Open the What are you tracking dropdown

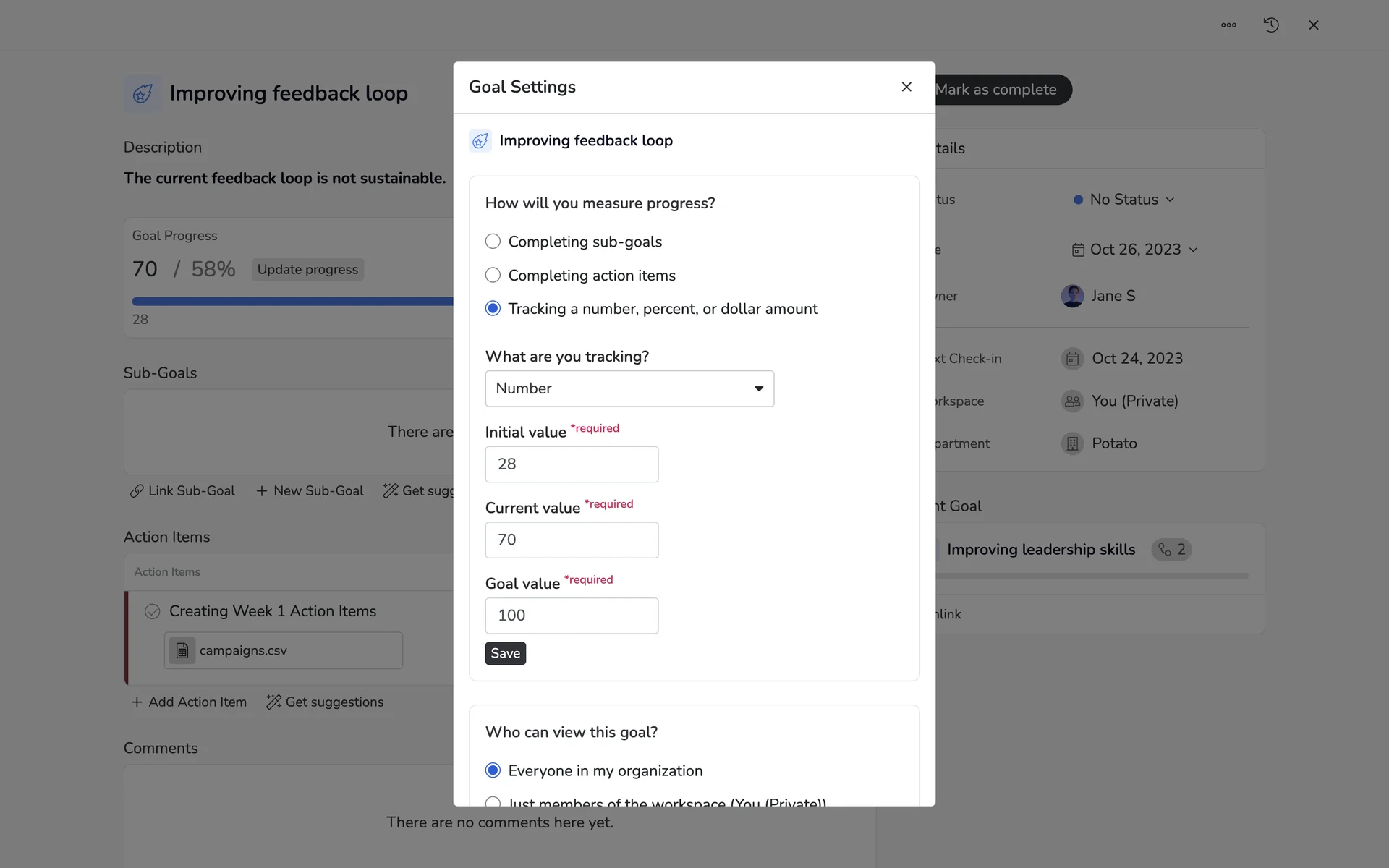(x=629, y=388)
